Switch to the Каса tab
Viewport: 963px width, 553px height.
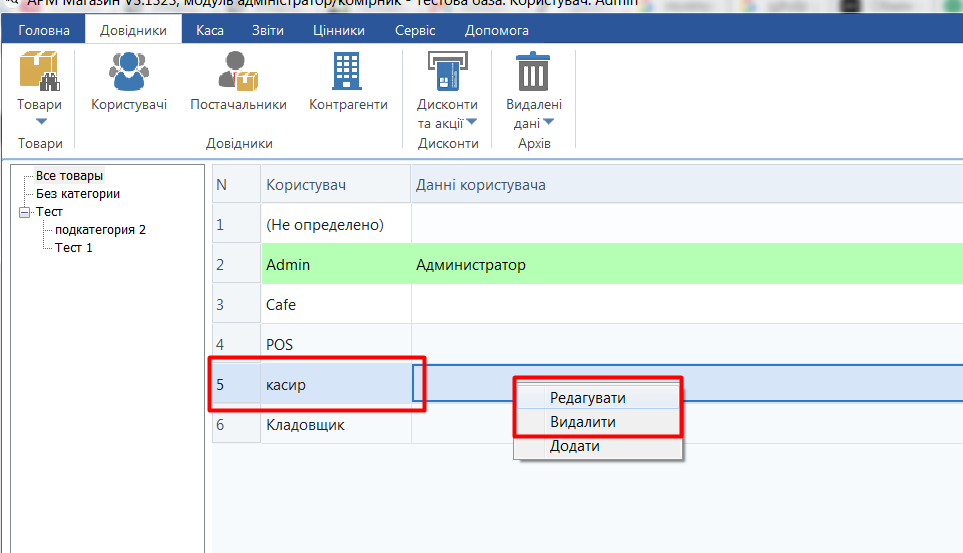(210, 30)
